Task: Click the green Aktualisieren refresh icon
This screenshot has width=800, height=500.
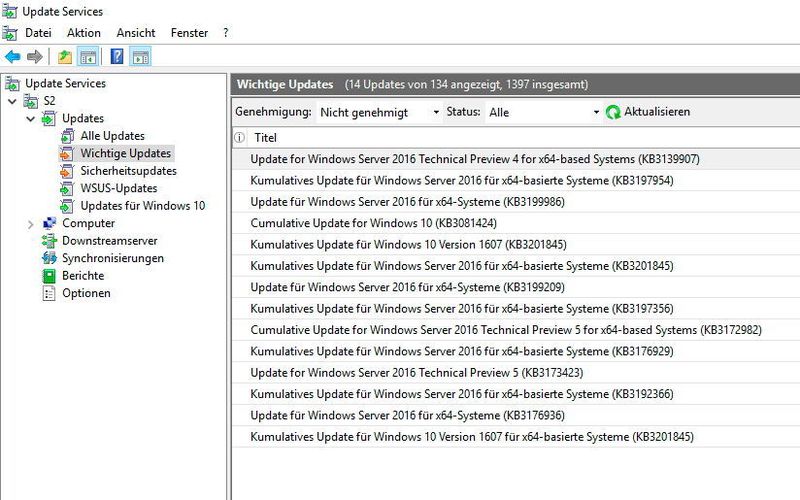Action: pyautogui.click(x=613, y=112)
